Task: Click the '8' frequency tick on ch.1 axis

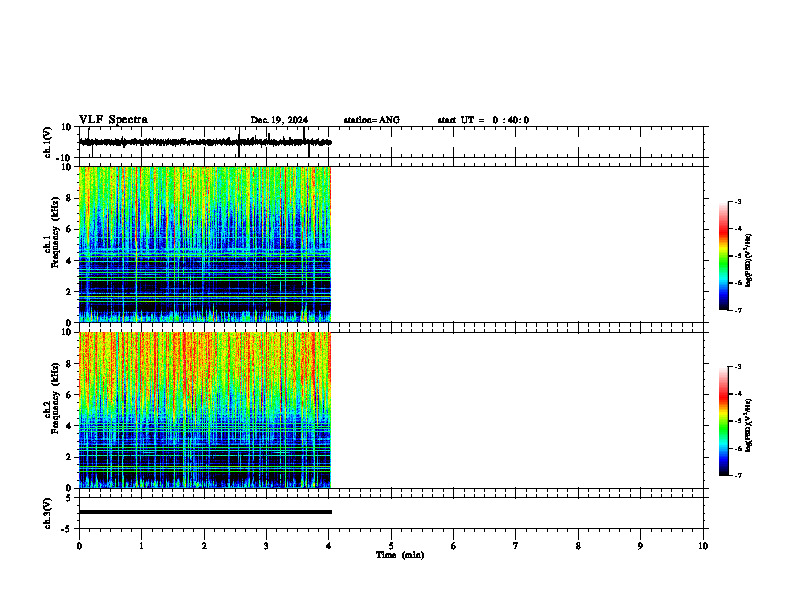Action: tap(69, 198)
